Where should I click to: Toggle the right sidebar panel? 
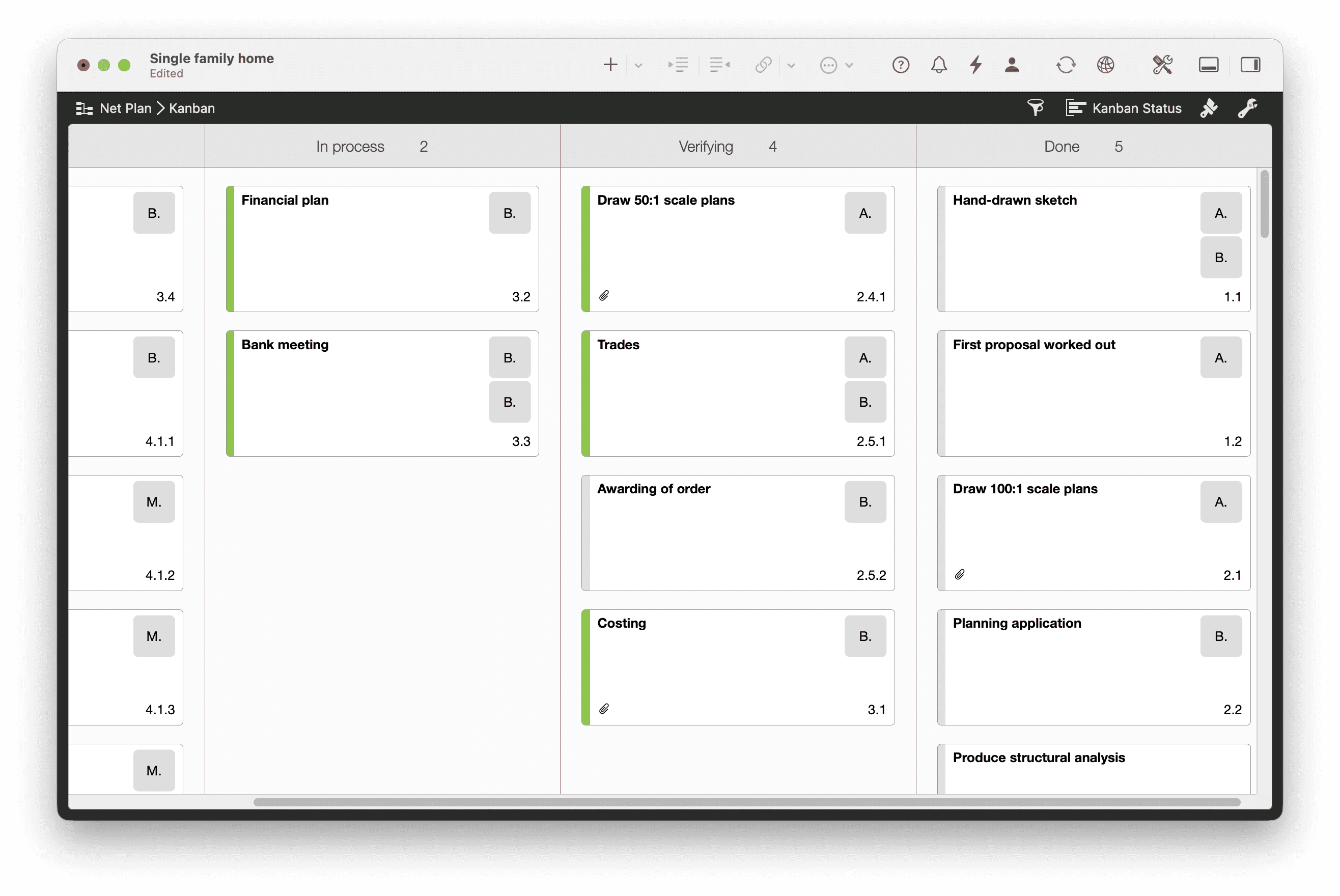pos(1250,65)
